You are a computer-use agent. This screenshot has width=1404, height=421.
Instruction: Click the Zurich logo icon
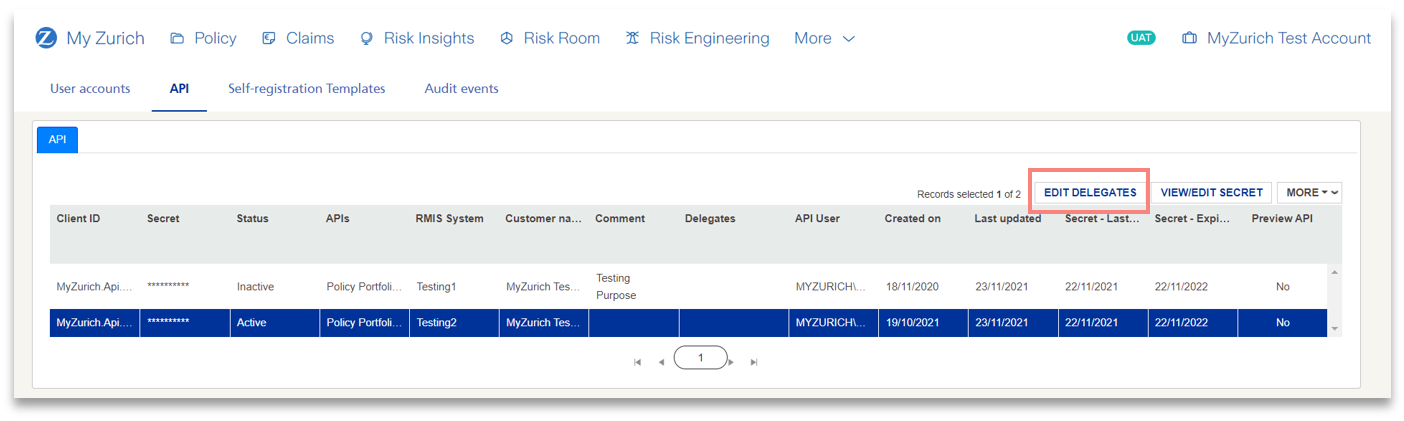(x=46, y=38)
